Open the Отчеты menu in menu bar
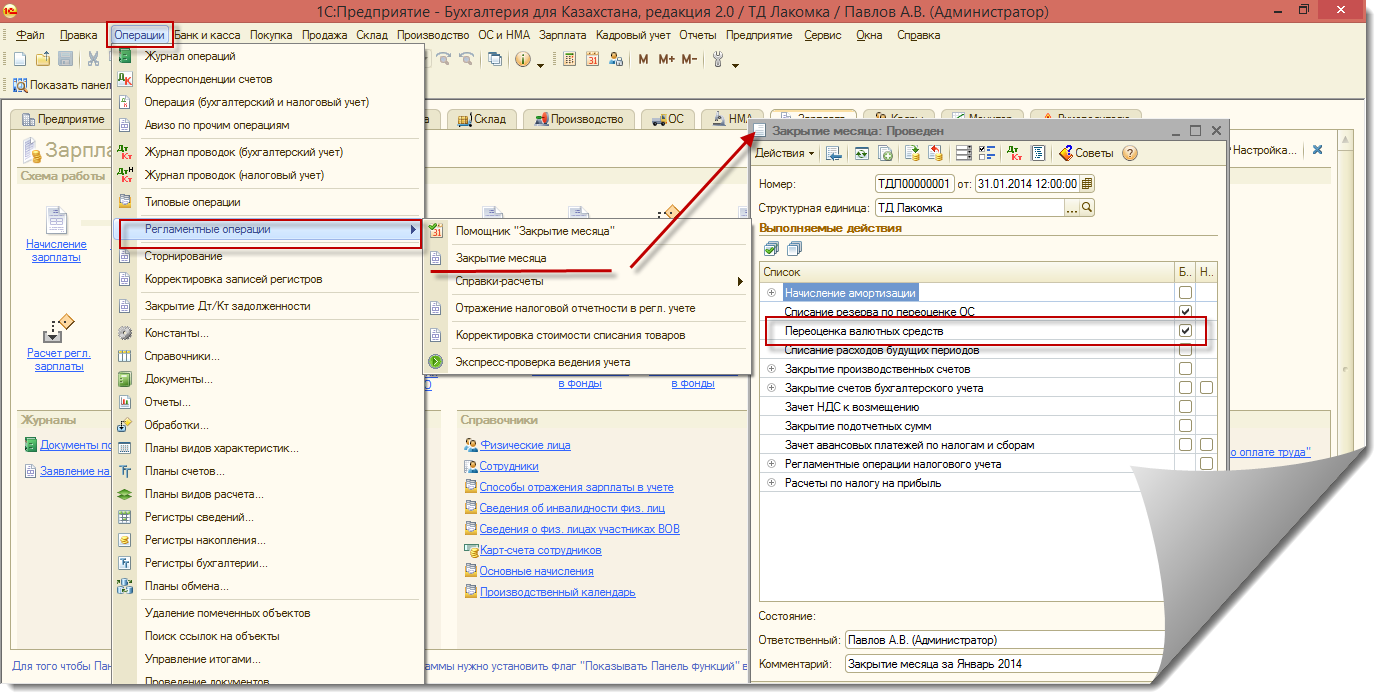This screenshot has width=1381, height=699. pos(698,35)
